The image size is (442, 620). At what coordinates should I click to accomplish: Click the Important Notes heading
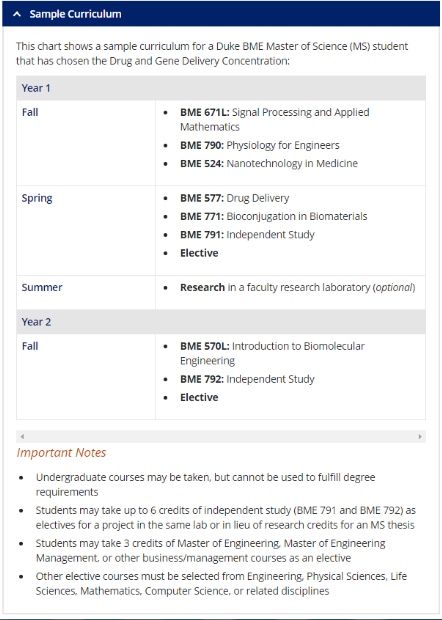61,452
